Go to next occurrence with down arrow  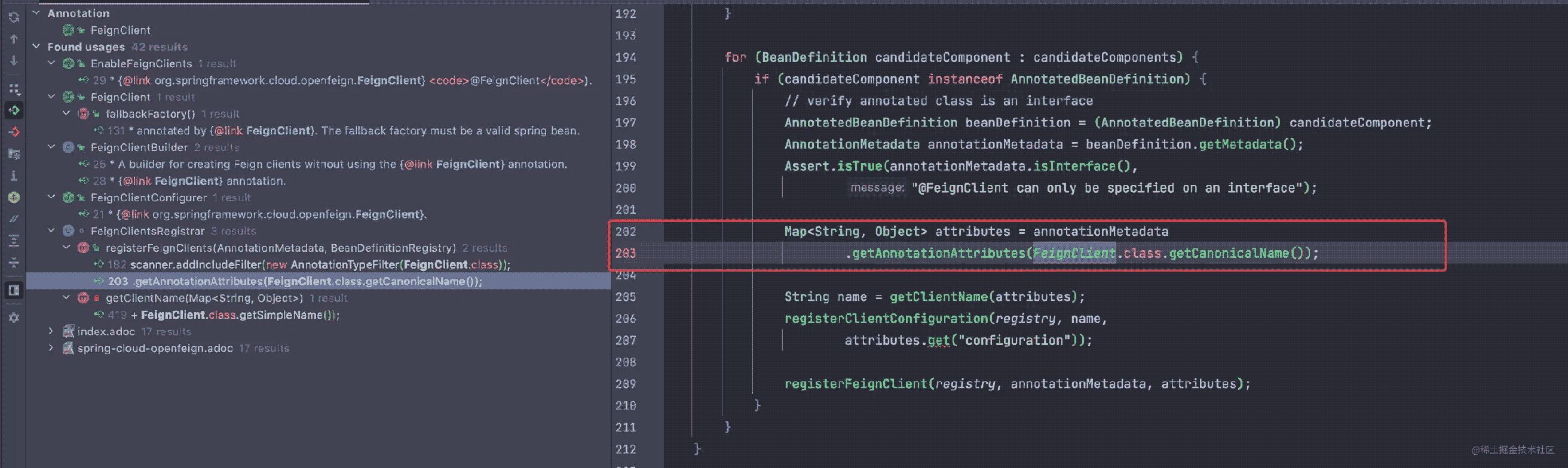coord(13,61)
